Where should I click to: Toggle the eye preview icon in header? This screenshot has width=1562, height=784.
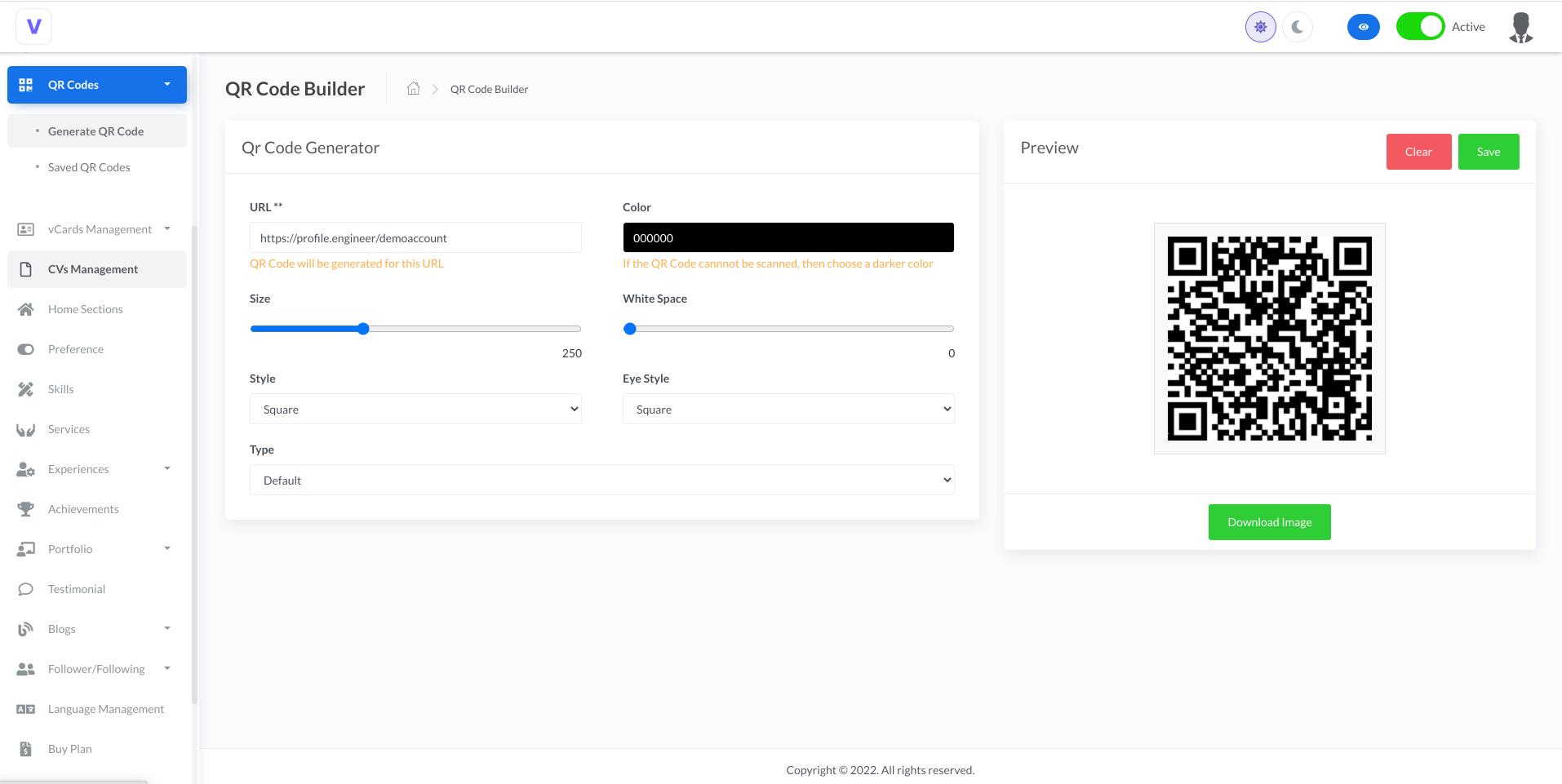(x=1362, y=26)
